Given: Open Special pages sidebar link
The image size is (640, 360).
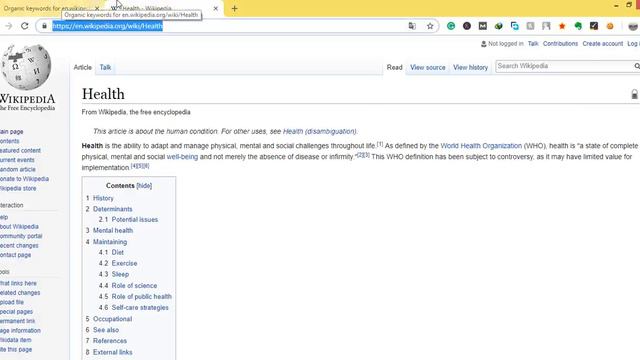Looking at the screenshot, I should 16,311.
